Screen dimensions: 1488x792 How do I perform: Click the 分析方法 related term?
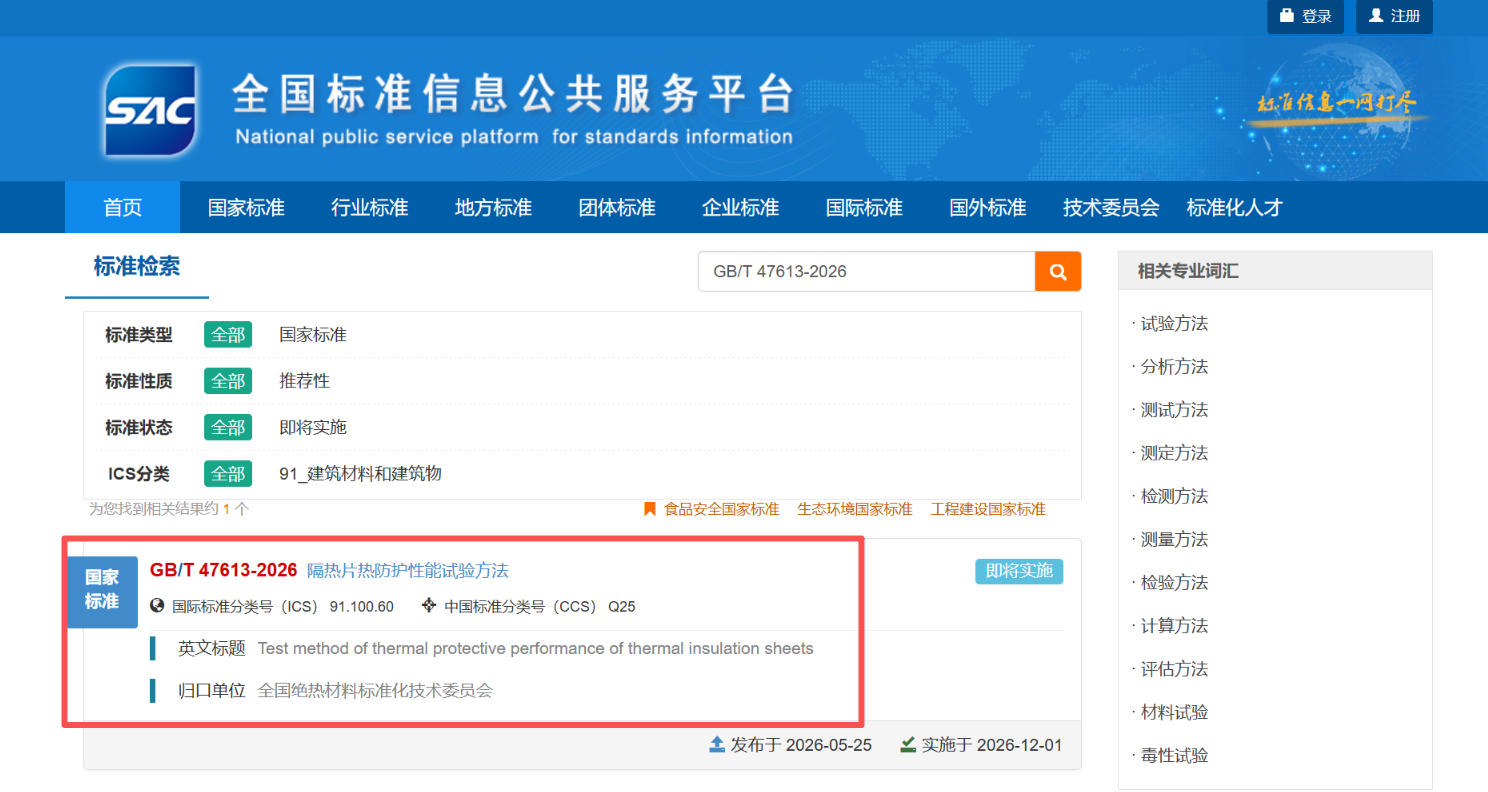coord(1174,366)
